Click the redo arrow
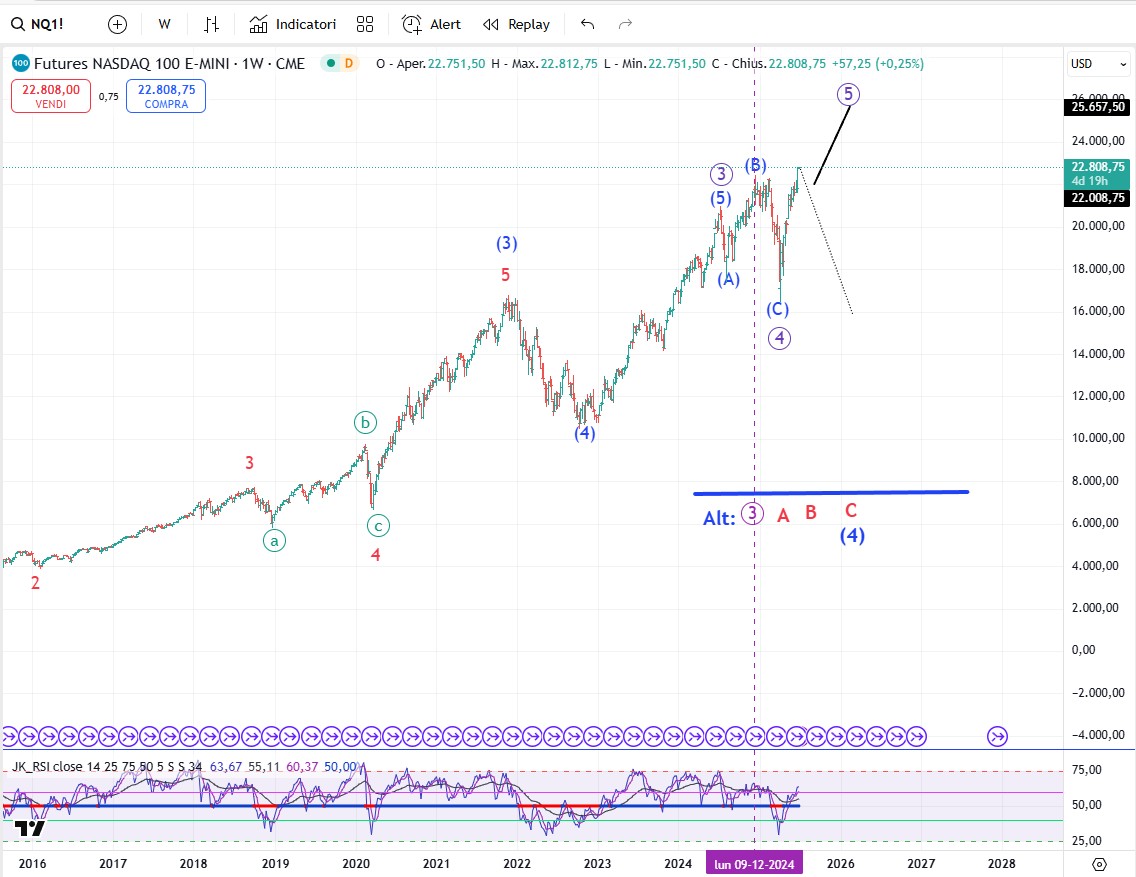 pyautogui.click(x=625, y=25)
